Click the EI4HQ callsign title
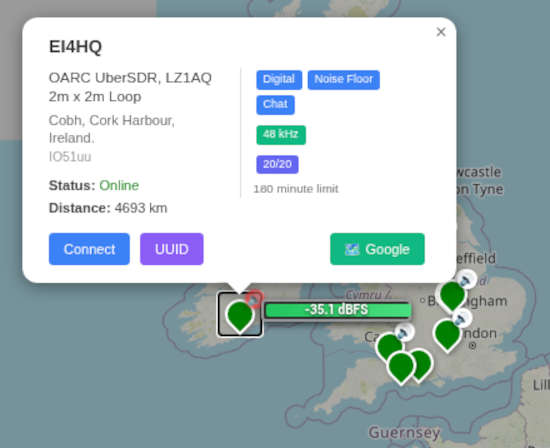 75,47
